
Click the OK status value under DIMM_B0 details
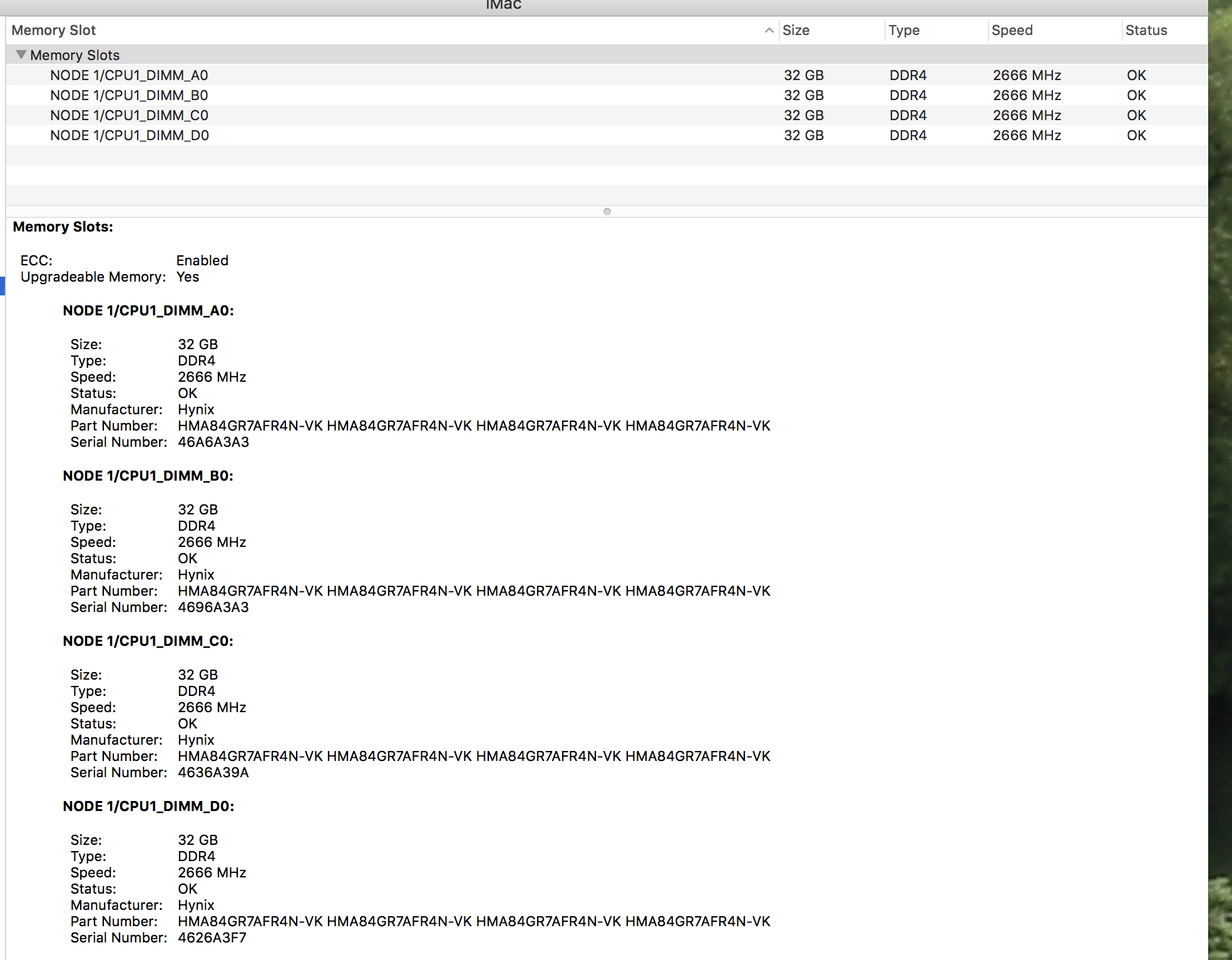[188, 558]
